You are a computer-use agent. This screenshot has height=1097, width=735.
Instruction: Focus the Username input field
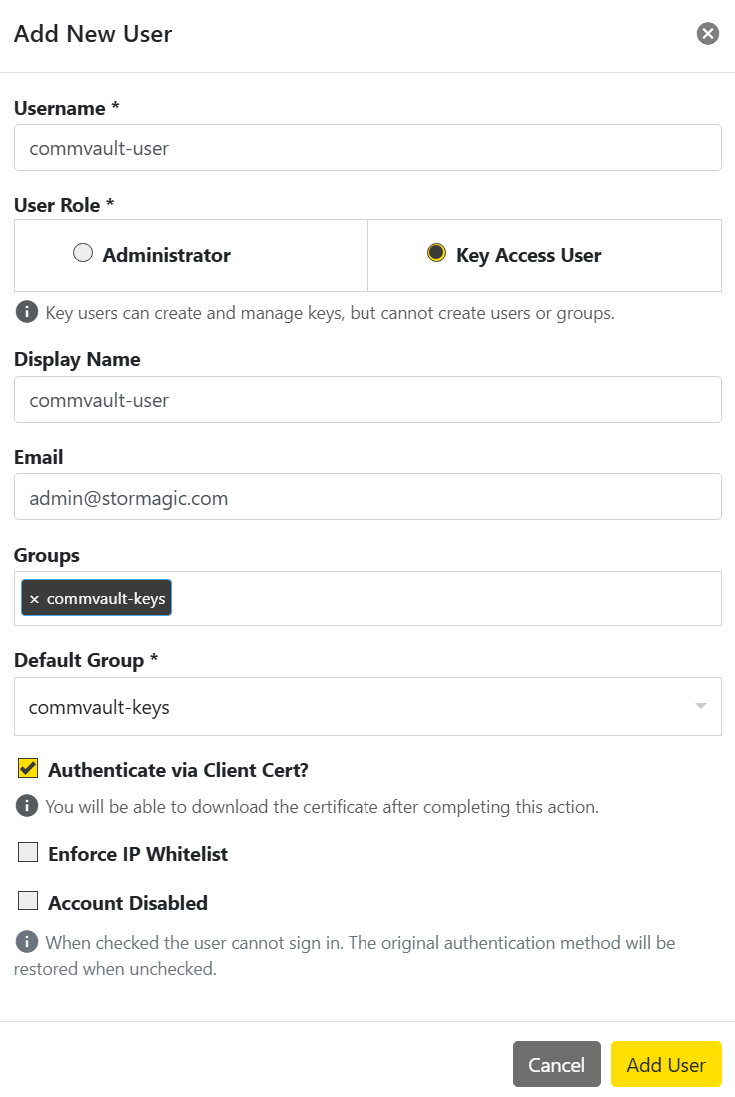point(368,148)
